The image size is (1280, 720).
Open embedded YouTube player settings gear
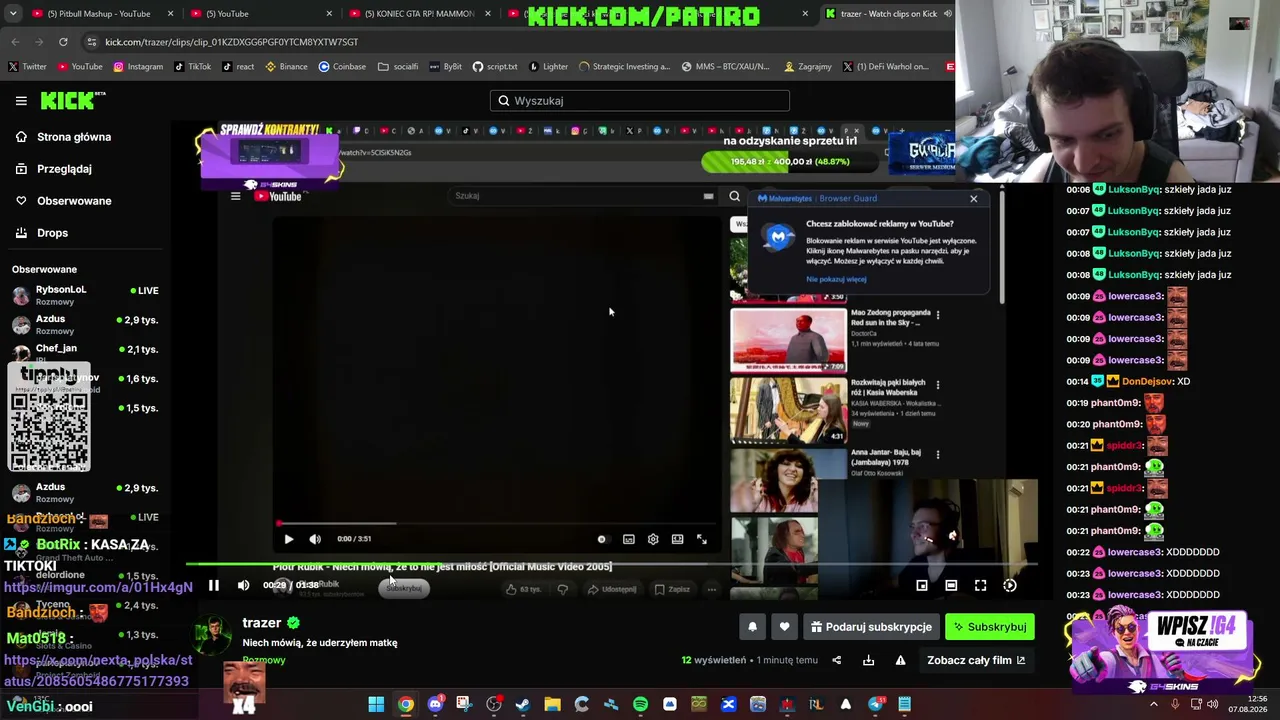click(x=653, y=539)
